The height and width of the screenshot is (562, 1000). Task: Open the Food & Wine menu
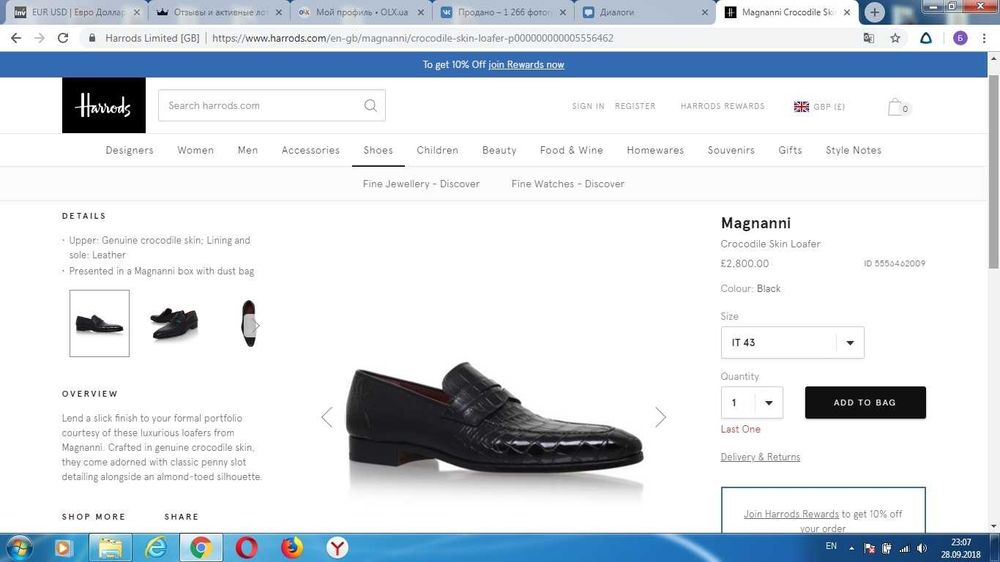coord(571,150)
